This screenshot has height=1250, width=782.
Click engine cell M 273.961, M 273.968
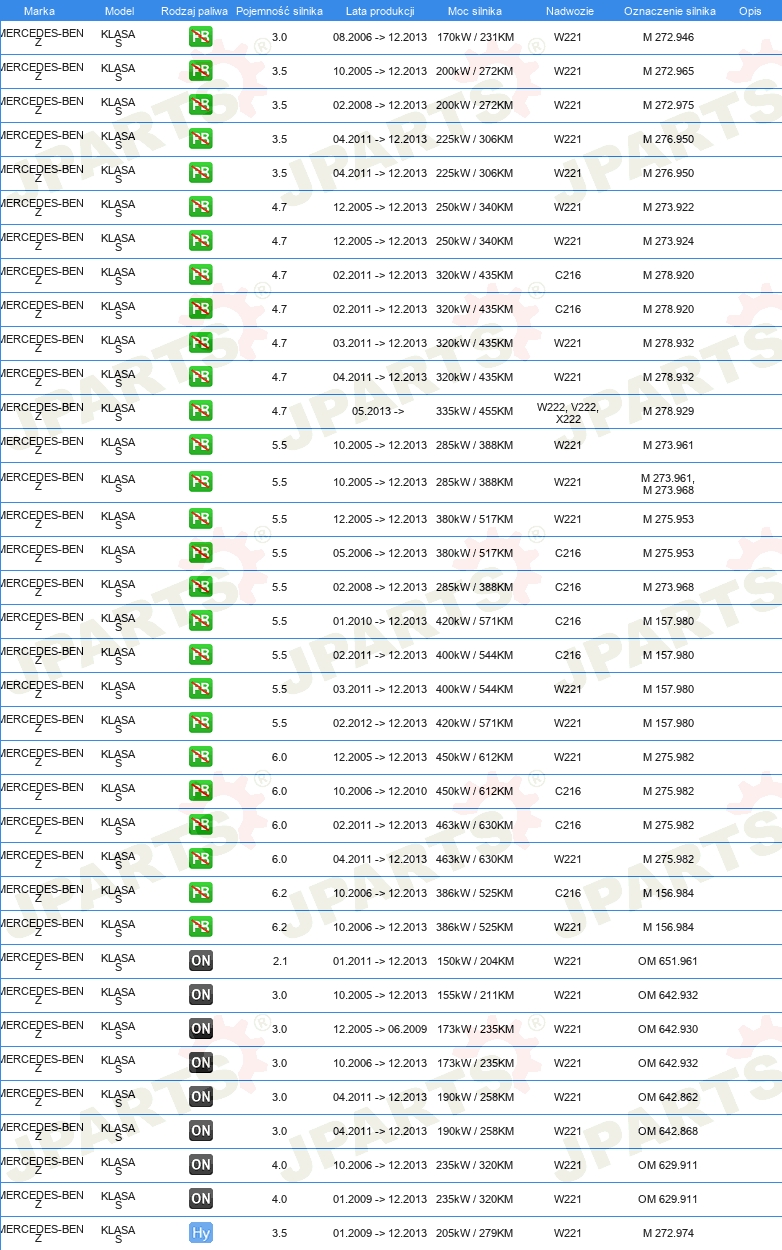[x=668, y=484]
